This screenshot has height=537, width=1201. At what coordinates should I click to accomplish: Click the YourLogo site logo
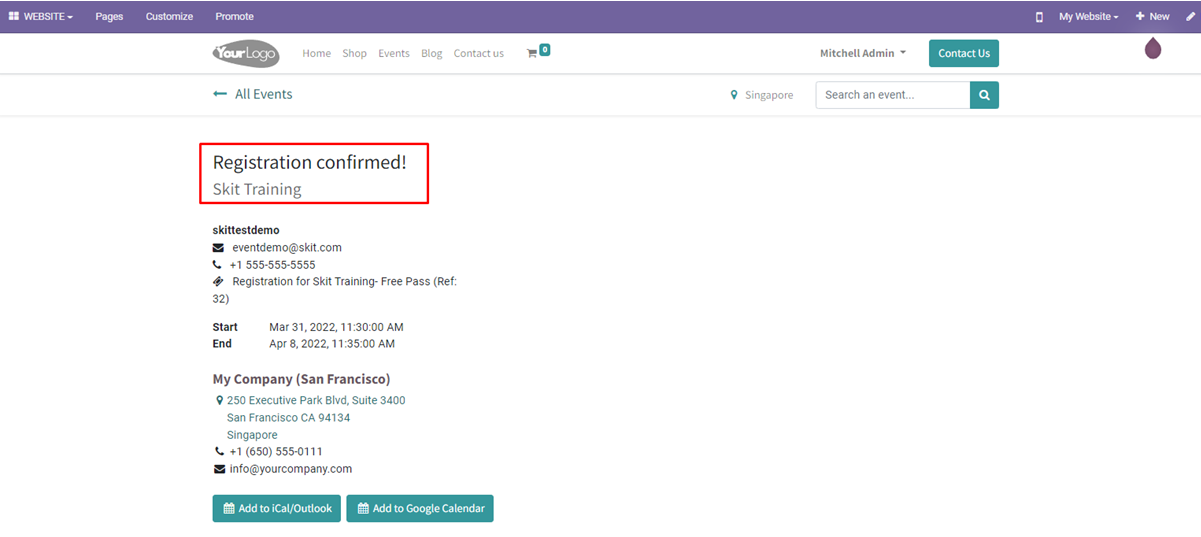pos(246,54)
